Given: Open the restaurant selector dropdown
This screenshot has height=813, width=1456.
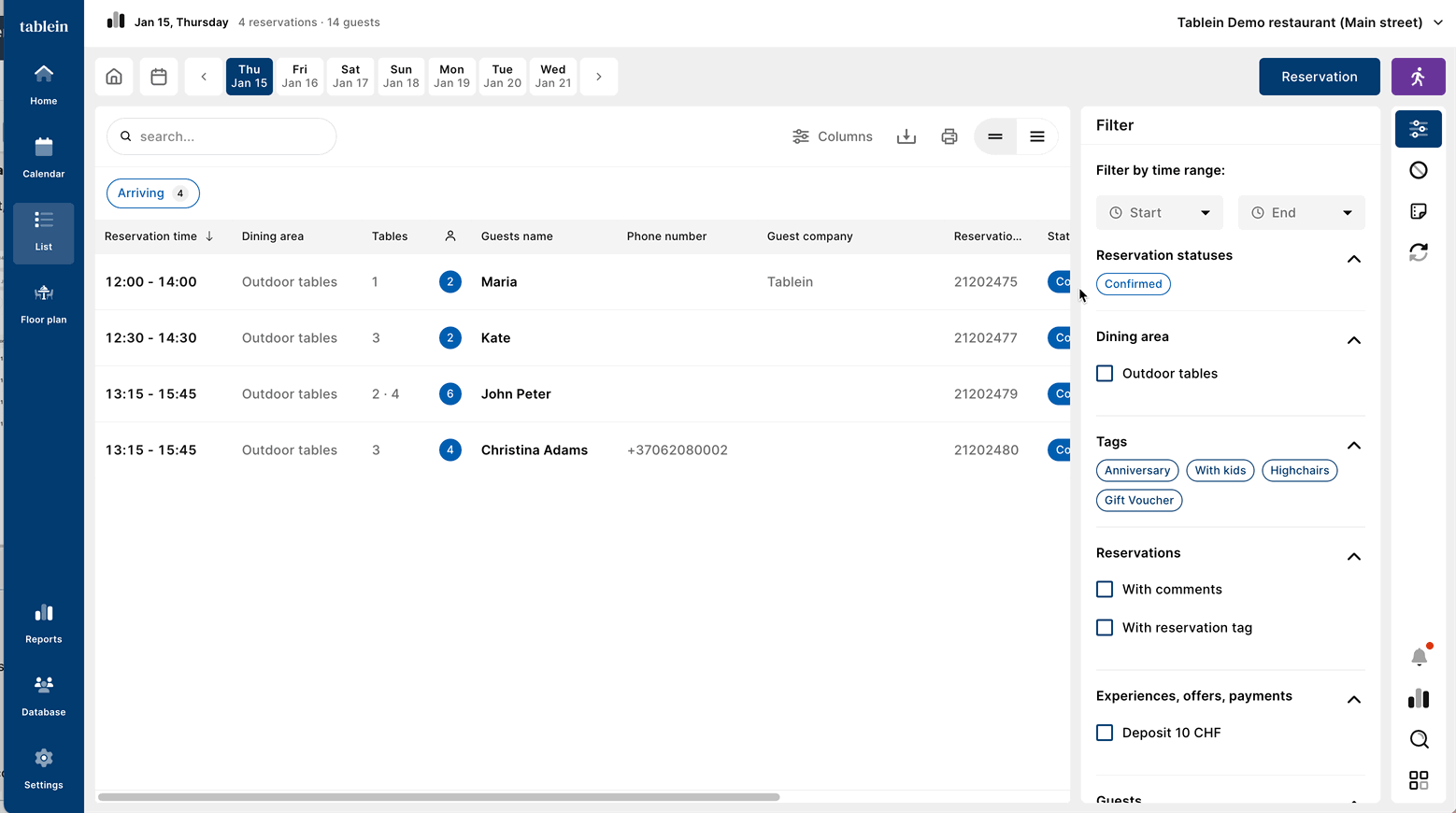Looking at the screenshot, I should pos(1309,22).
